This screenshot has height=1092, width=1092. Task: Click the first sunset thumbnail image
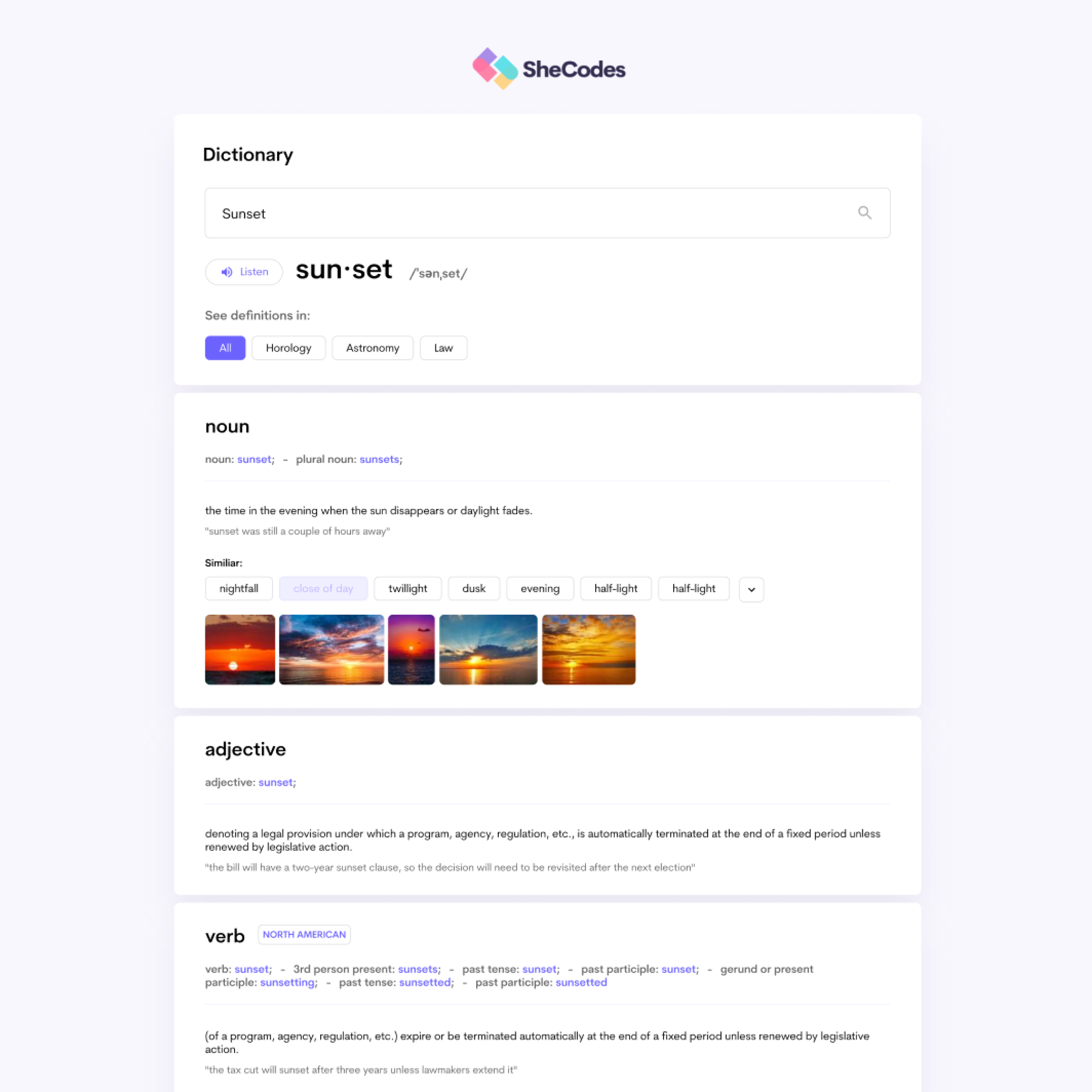239,649
